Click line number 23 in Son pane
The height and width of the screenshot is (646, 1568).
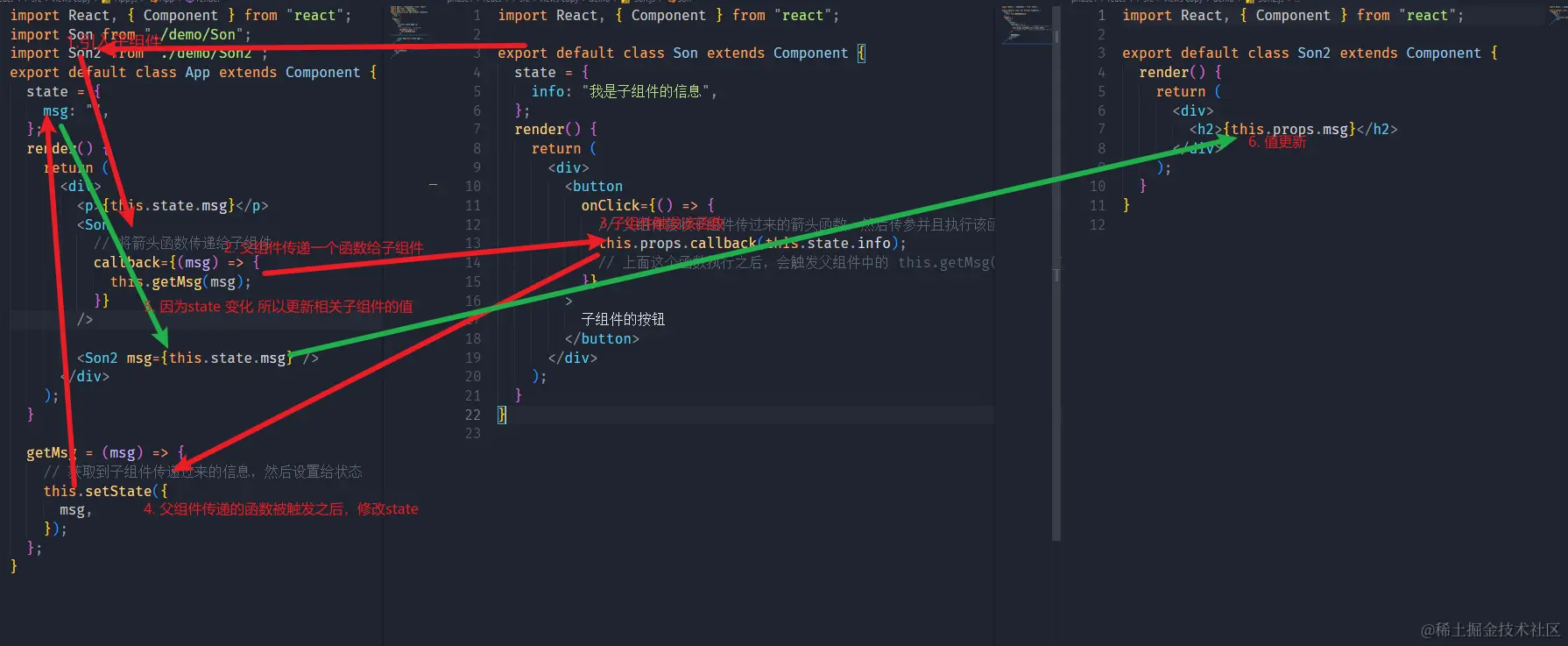pos(473,433)
